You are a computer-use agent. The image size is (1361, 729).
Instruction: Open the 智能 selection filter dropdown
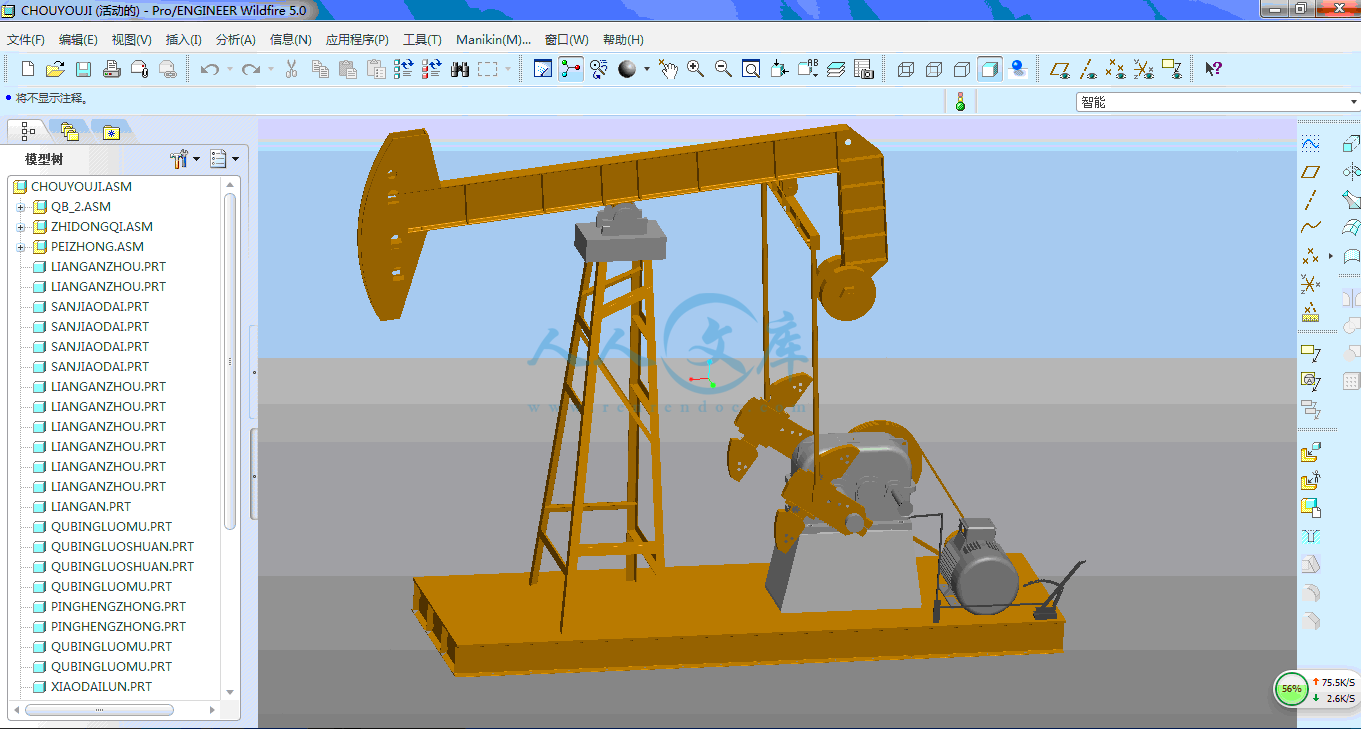point(1354,102)
